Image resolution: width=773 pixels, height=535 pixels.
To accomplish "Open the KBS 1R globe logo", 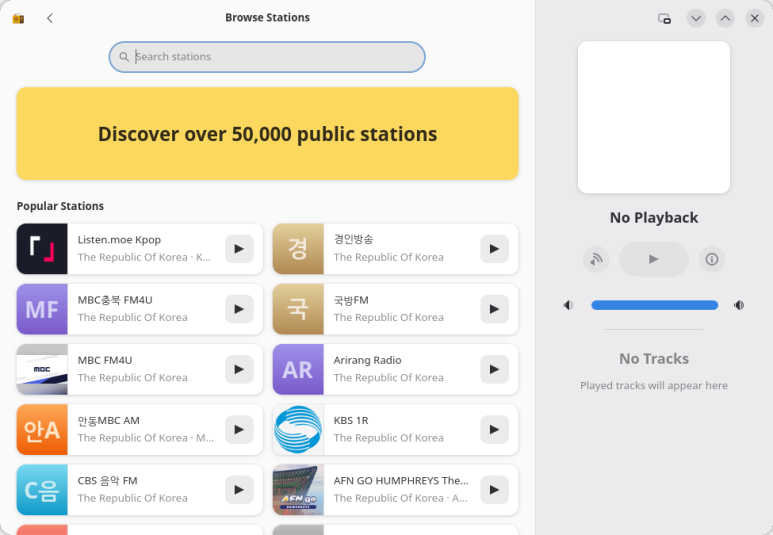I will (298, 429).
